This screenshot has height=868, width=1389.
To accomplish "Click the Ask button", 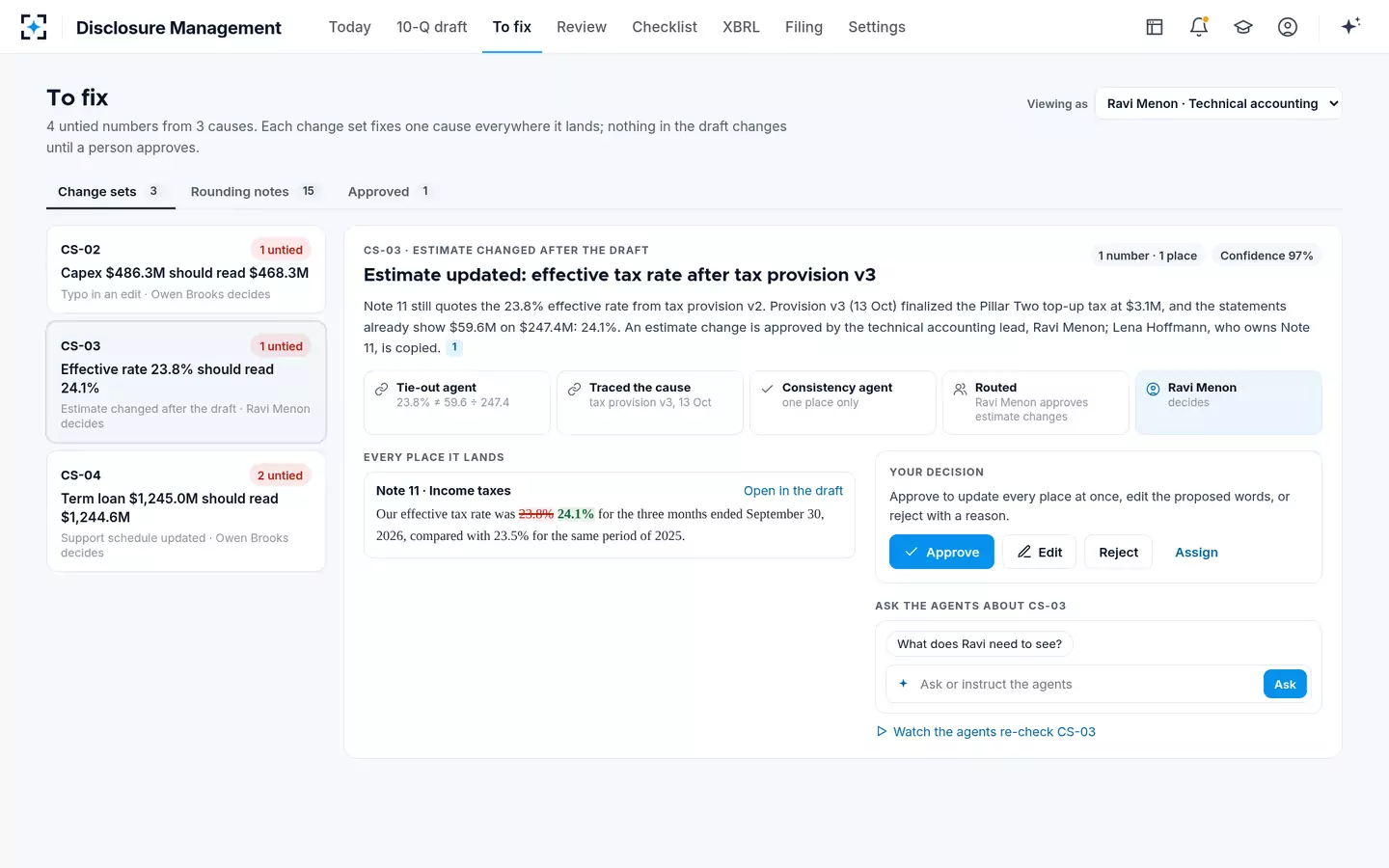I will 1285,684.
